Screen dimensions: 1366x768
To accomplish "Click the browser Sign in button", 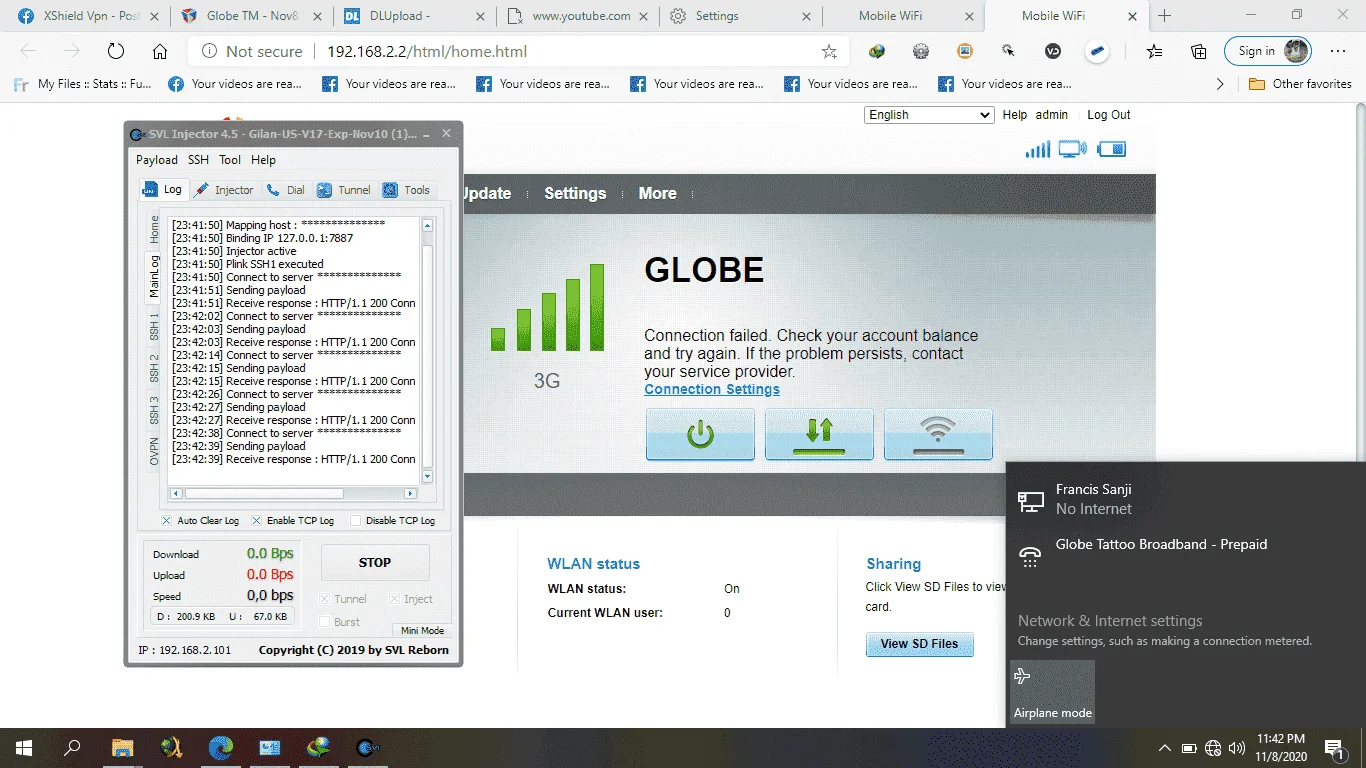I will (x=1268, y=51).
